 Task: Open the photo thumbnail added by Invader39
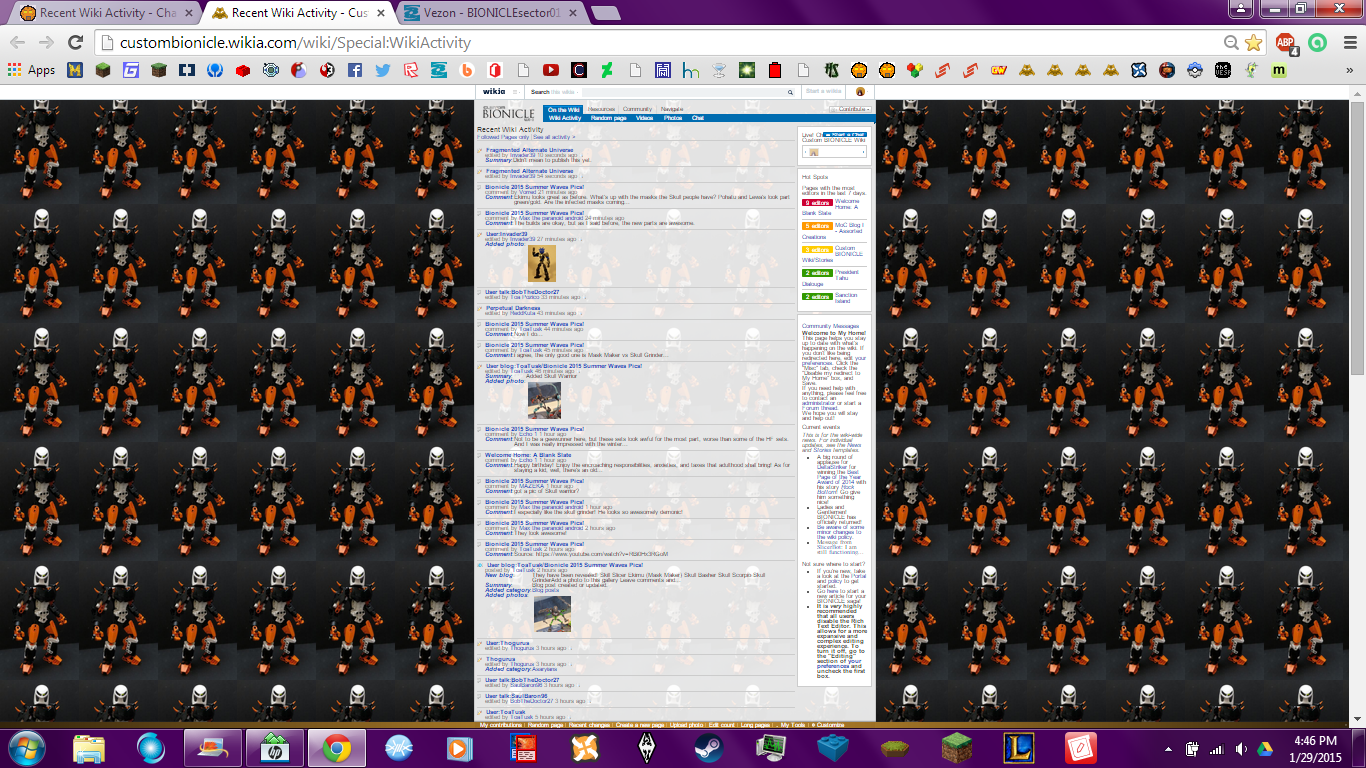point(541,264)
